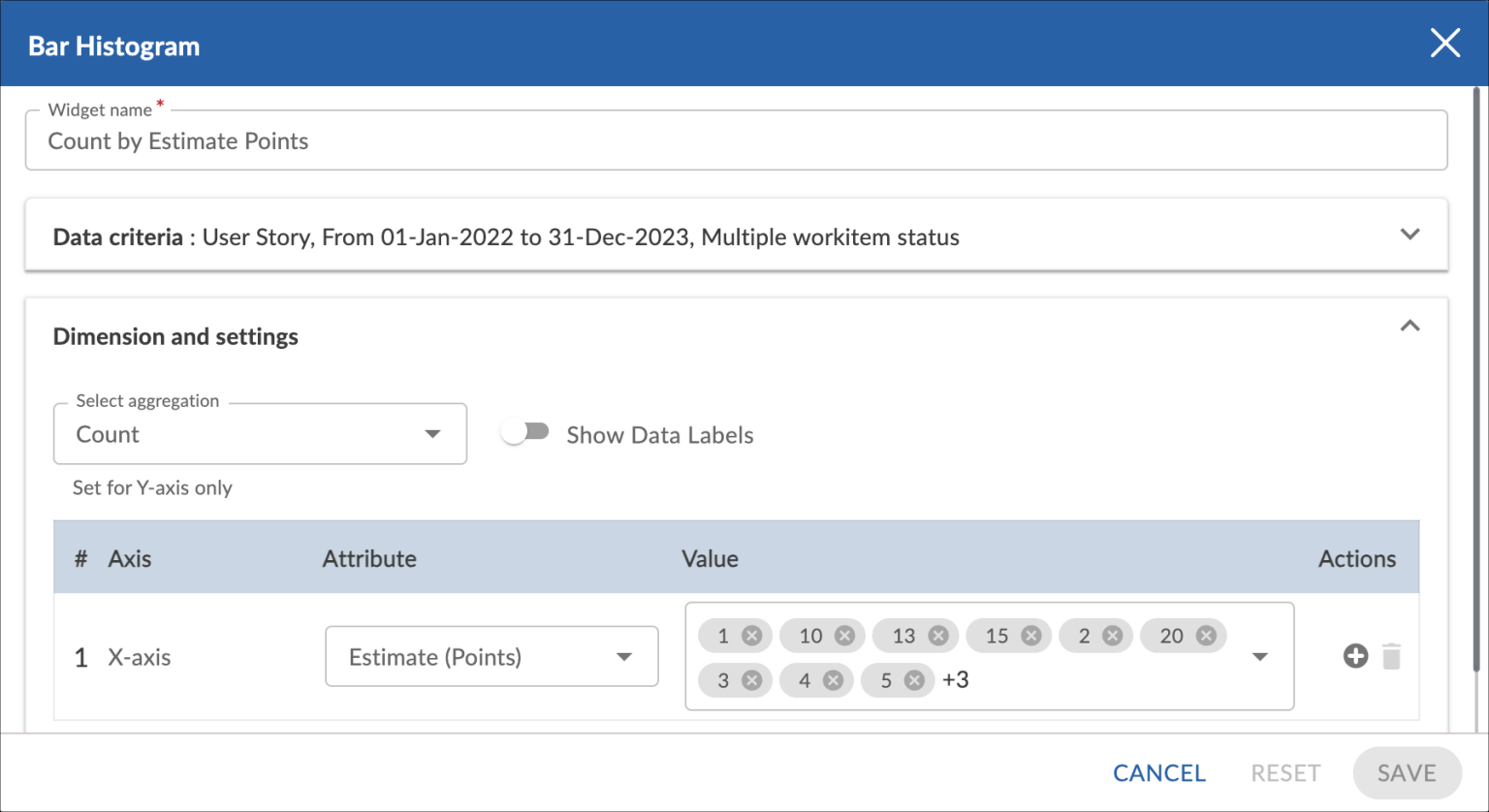Remove the value chip 13

coord(937,636)
